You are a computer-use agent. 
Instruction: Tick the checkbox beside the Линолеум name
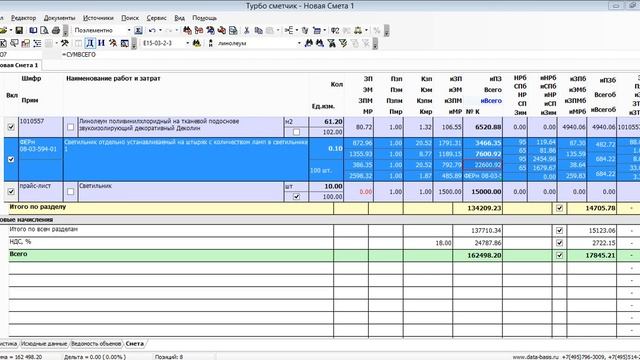(71, 127)
